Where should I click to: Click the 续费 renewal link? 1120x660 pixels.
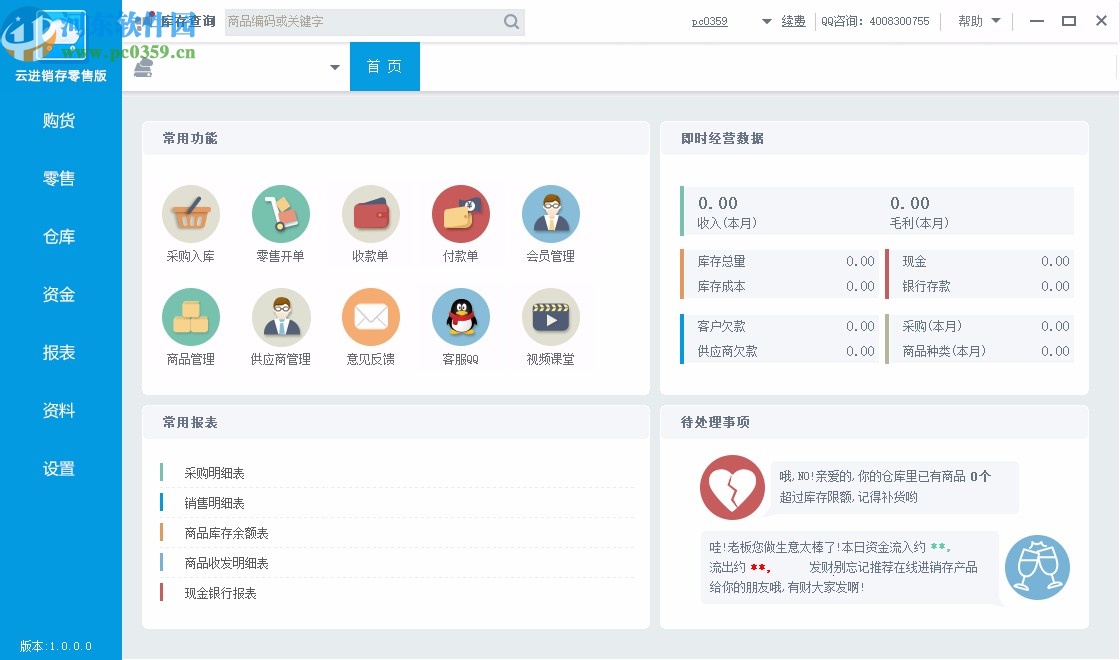tap(792, 20)
